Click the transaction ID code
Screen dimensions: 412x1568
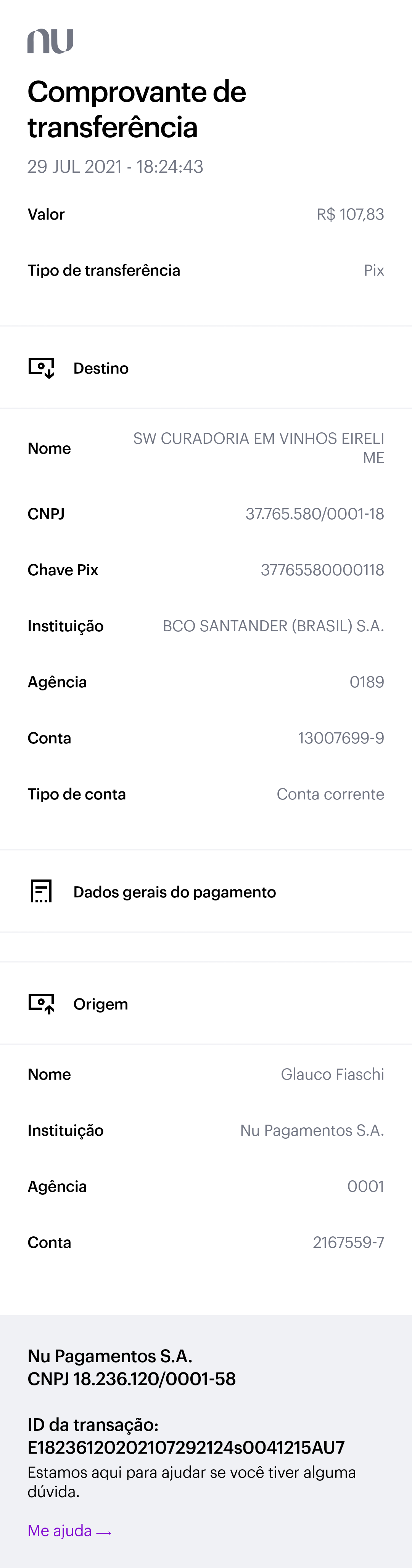(186, 1448)
